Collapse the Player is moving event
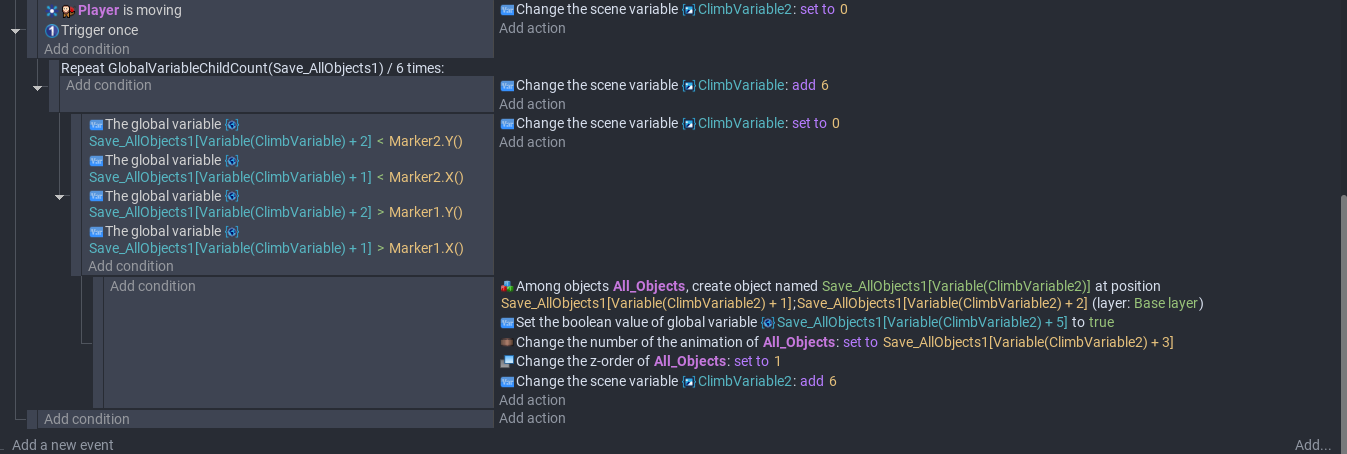The height and width of the screenshot is (454, 1347). tap(15, 31)
